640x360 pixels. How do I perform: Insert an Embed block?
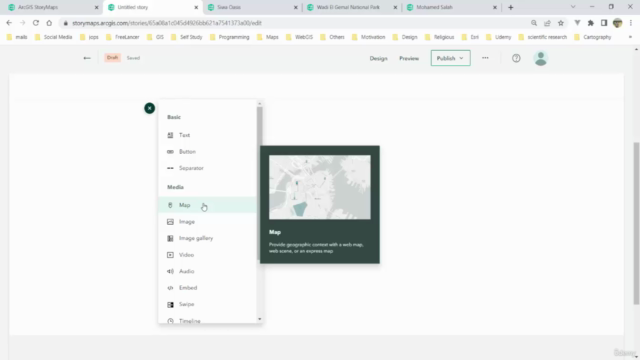(x=207, y=288)
